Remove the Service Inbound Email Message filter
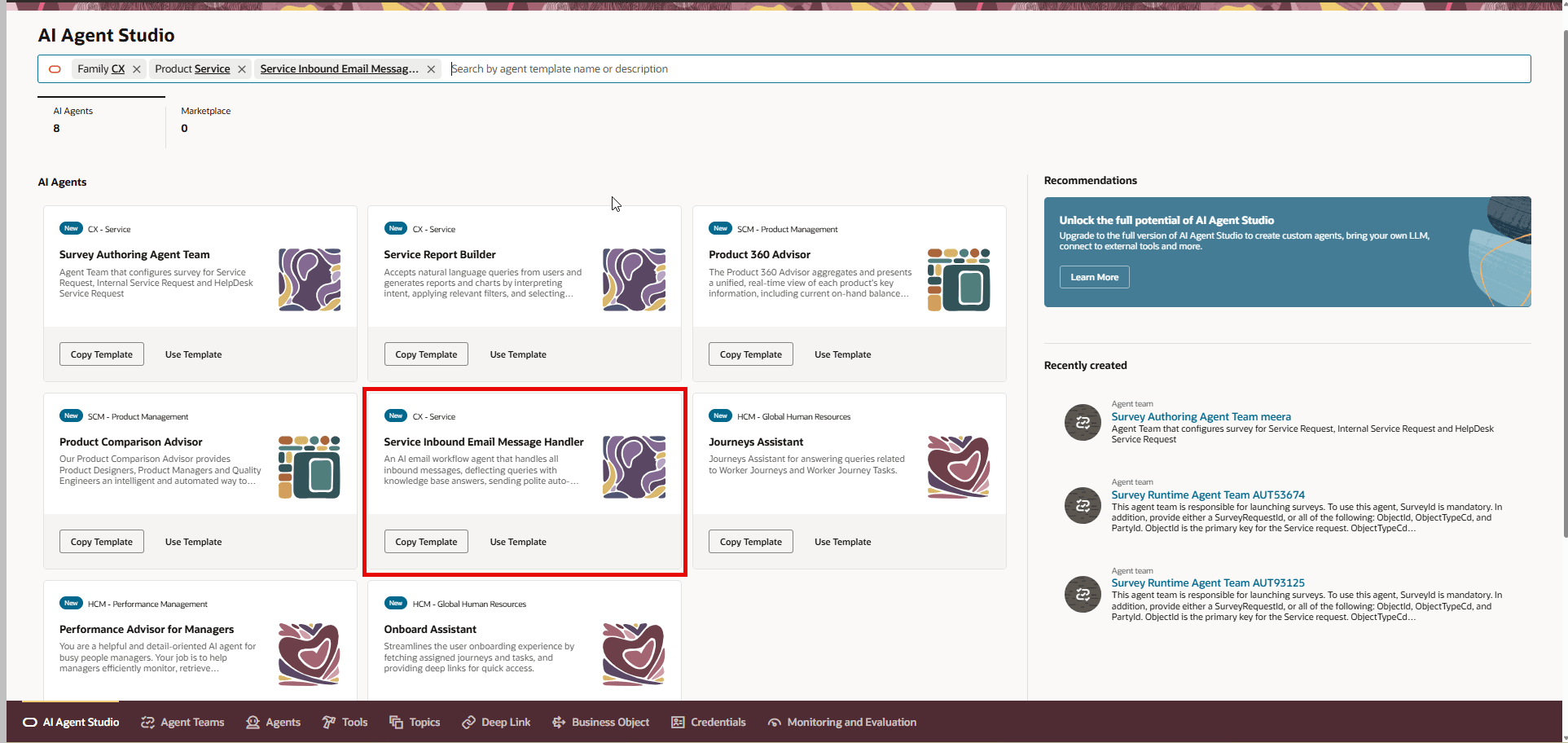1568x743 pixels. click(431, 68)
